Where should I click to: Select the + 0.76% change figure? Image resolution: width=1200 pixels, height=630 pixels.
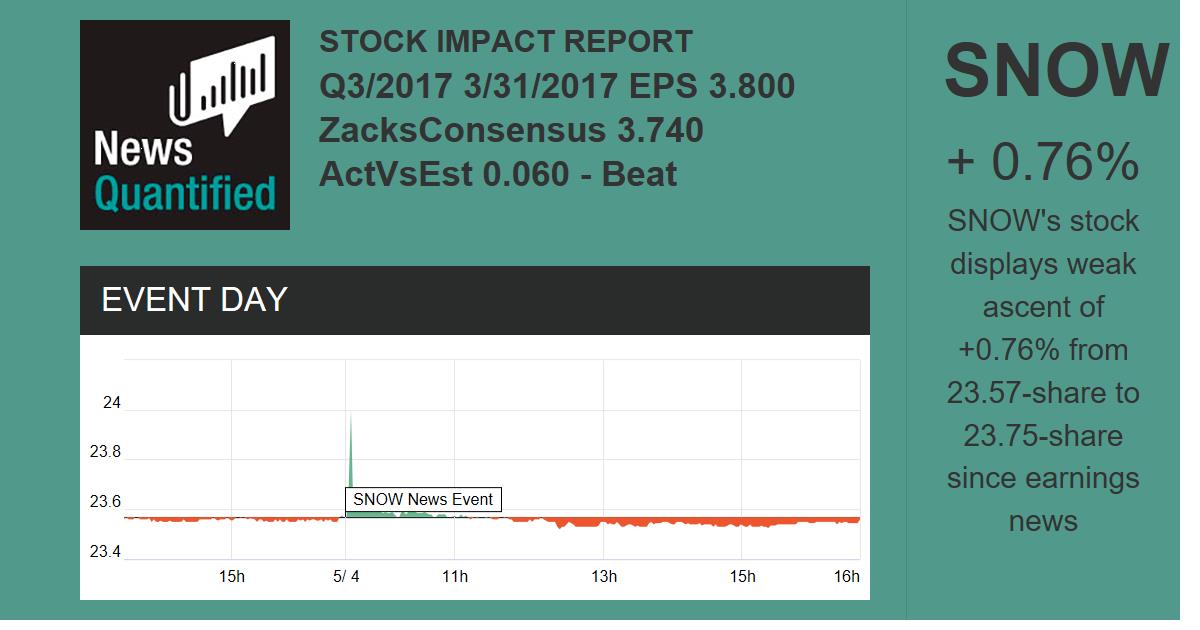1043,162
